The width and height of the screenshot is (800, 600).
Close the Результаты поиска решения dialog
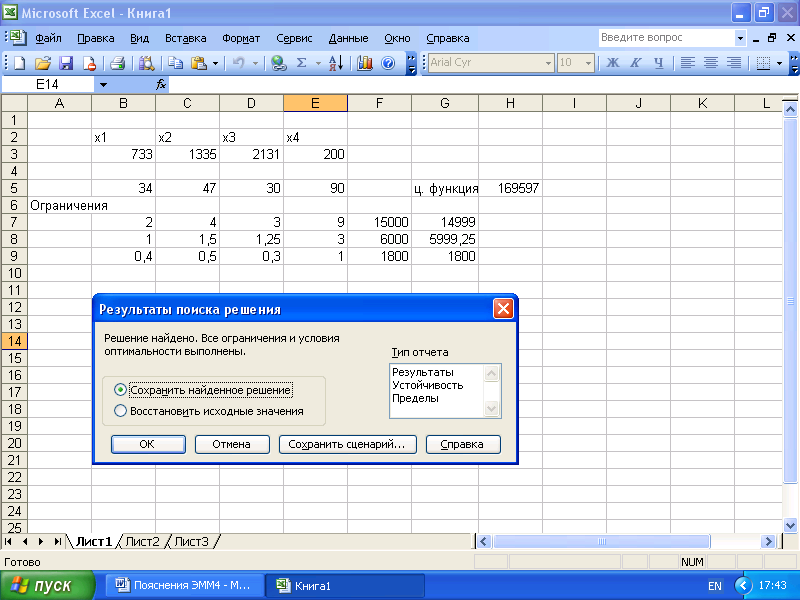click(503, 309)
